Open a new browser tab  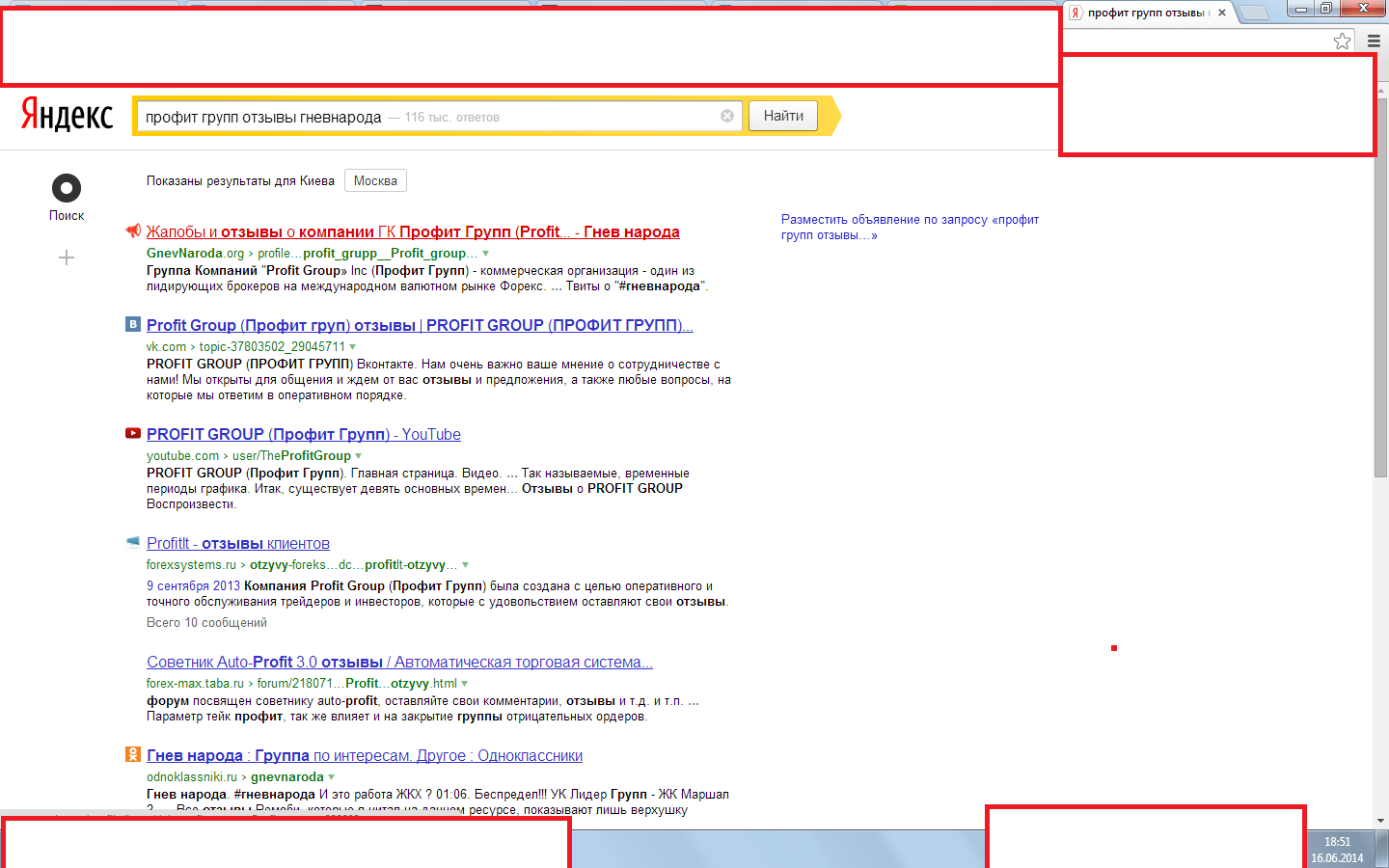click(x=1253, y=13)
